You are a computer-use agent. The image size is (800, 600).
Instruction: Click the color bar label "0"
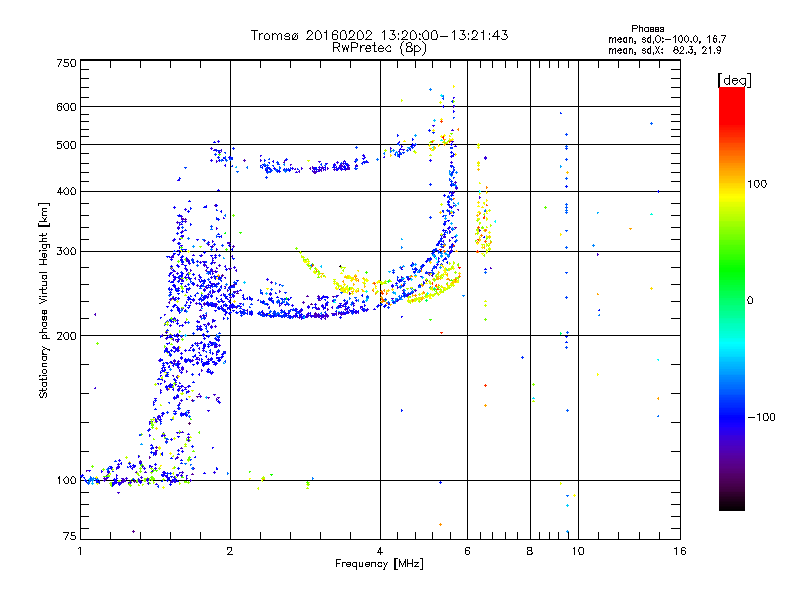750,301
